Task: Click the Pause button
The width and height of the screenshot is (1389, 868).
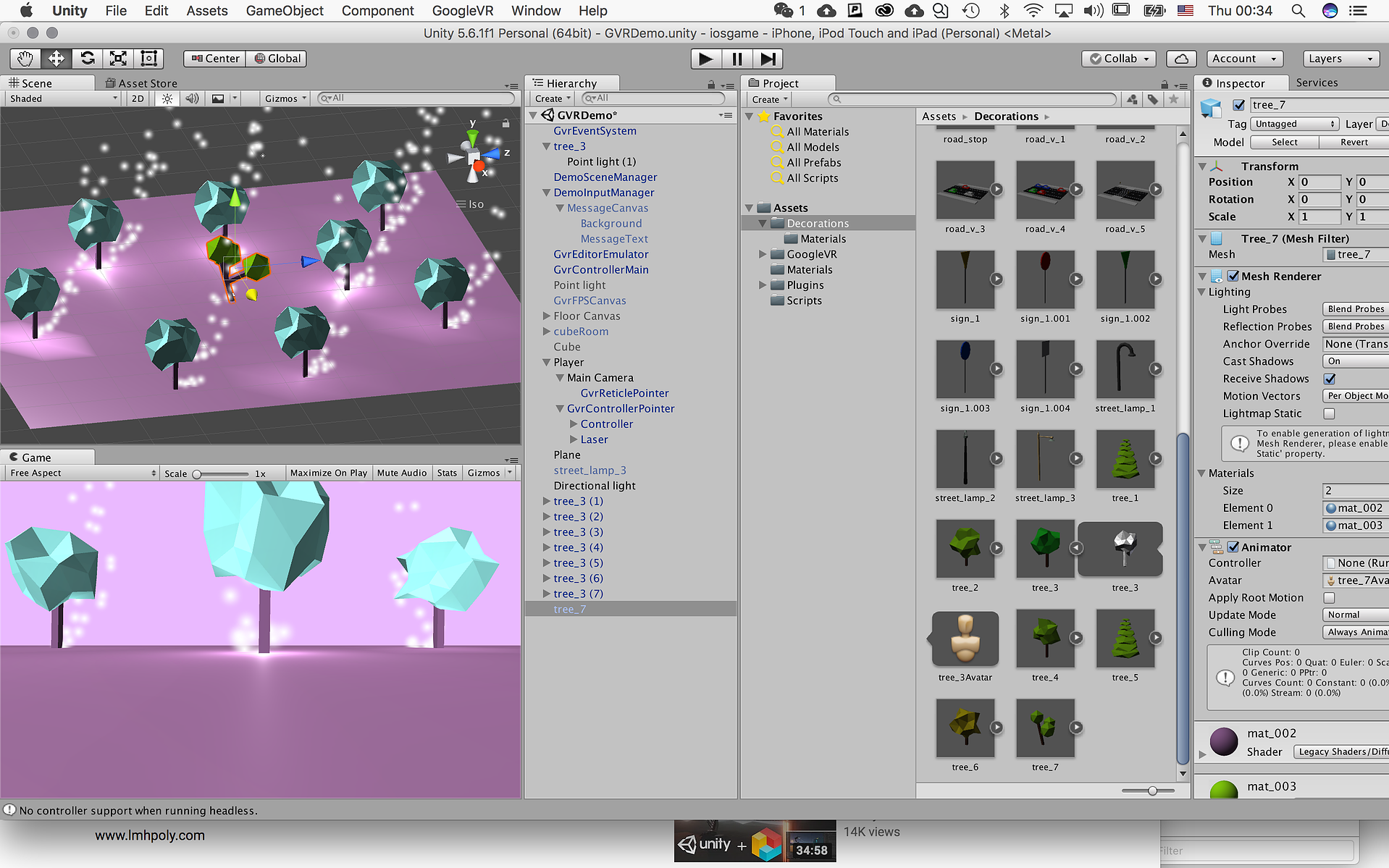Action: pos(737,59)
